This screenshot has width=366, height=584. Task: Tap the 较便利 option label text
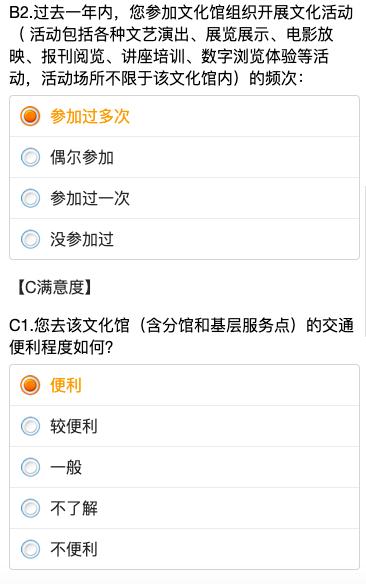[x=74, y=426]
